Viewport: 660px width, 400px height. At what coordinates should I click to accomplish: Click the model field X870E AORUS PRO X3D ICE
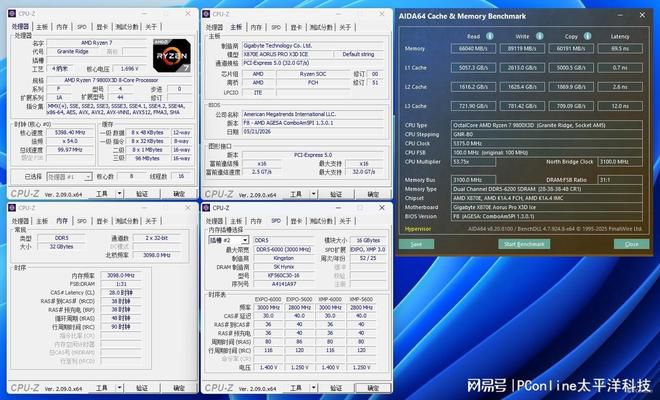pyautogui.click(x=287, y=54)
